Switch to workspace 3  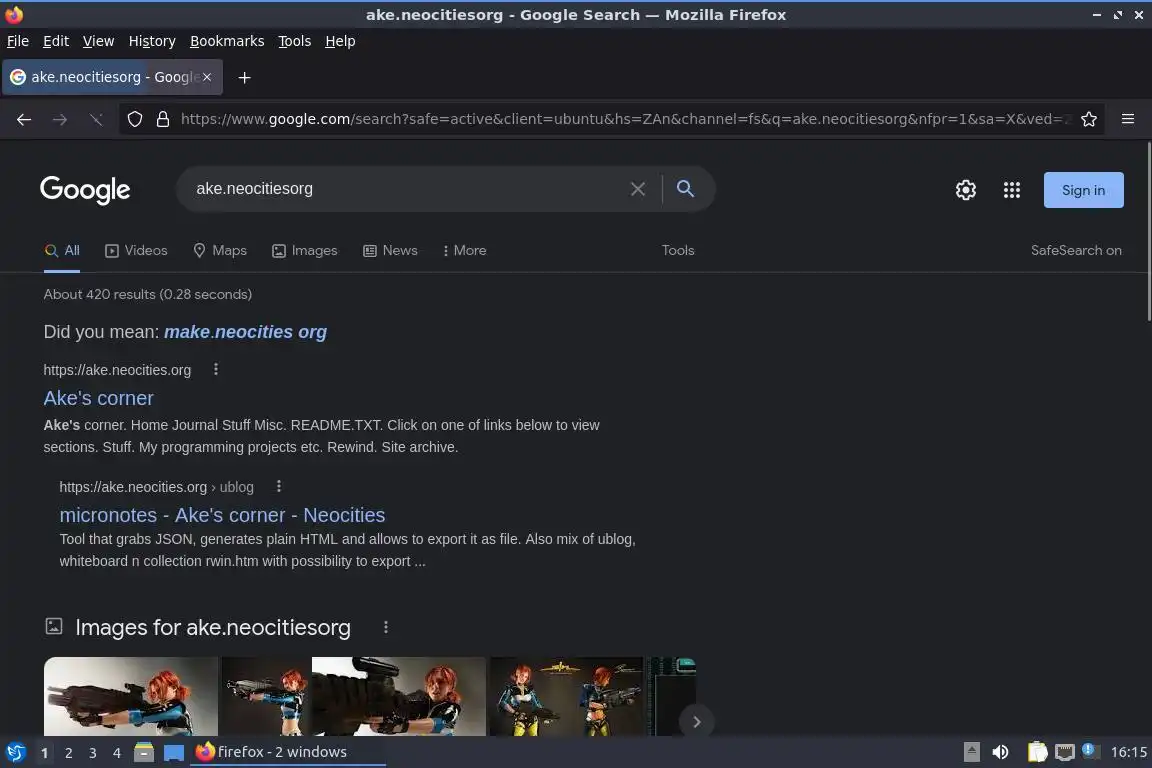point(93,753)
